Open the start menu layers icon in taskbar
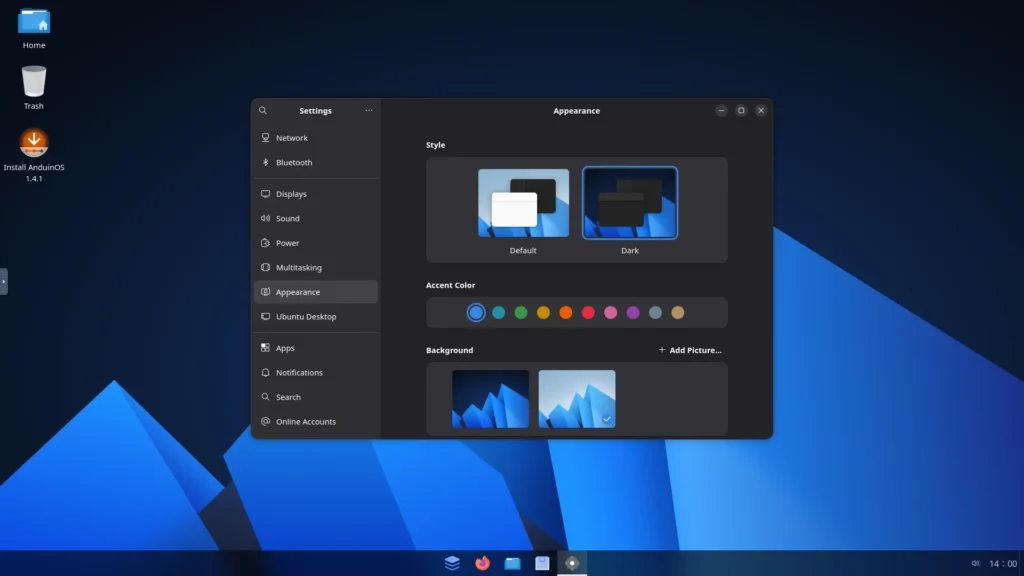Viewport: 1024px width, 576px height. pyautogui.click(x=452, y=563)
